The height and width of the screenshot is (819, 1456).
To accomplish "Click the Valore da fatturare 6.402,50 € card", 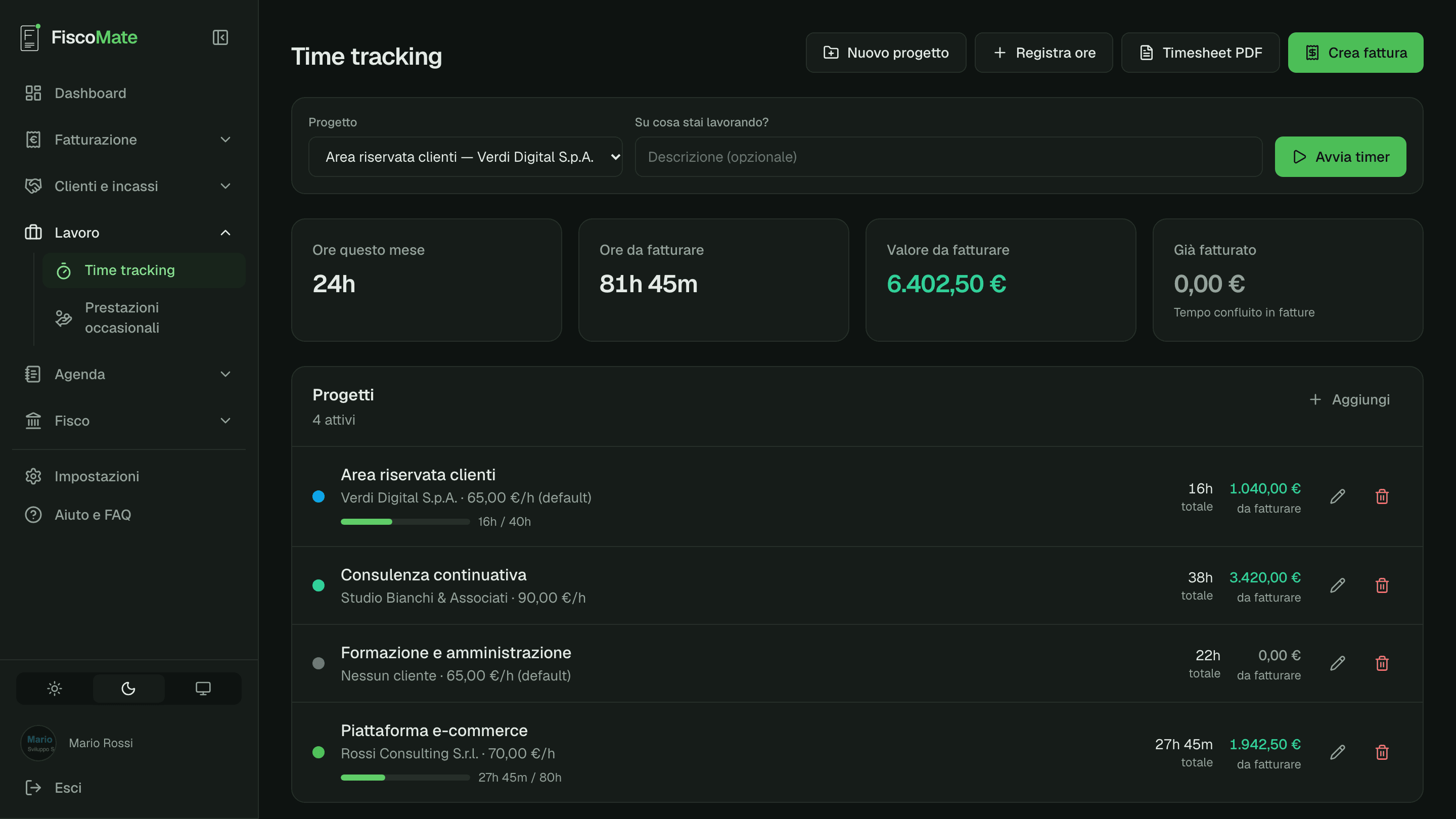I will pos(1000,280).
